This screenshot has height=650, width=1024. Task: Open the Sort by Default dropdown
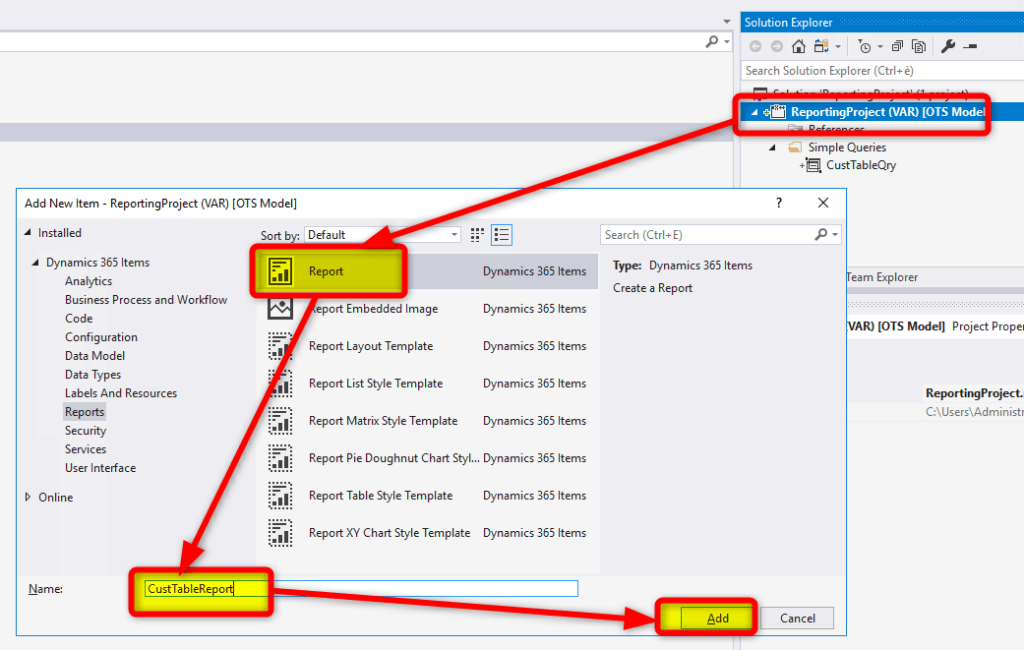[x=383, y=235]
